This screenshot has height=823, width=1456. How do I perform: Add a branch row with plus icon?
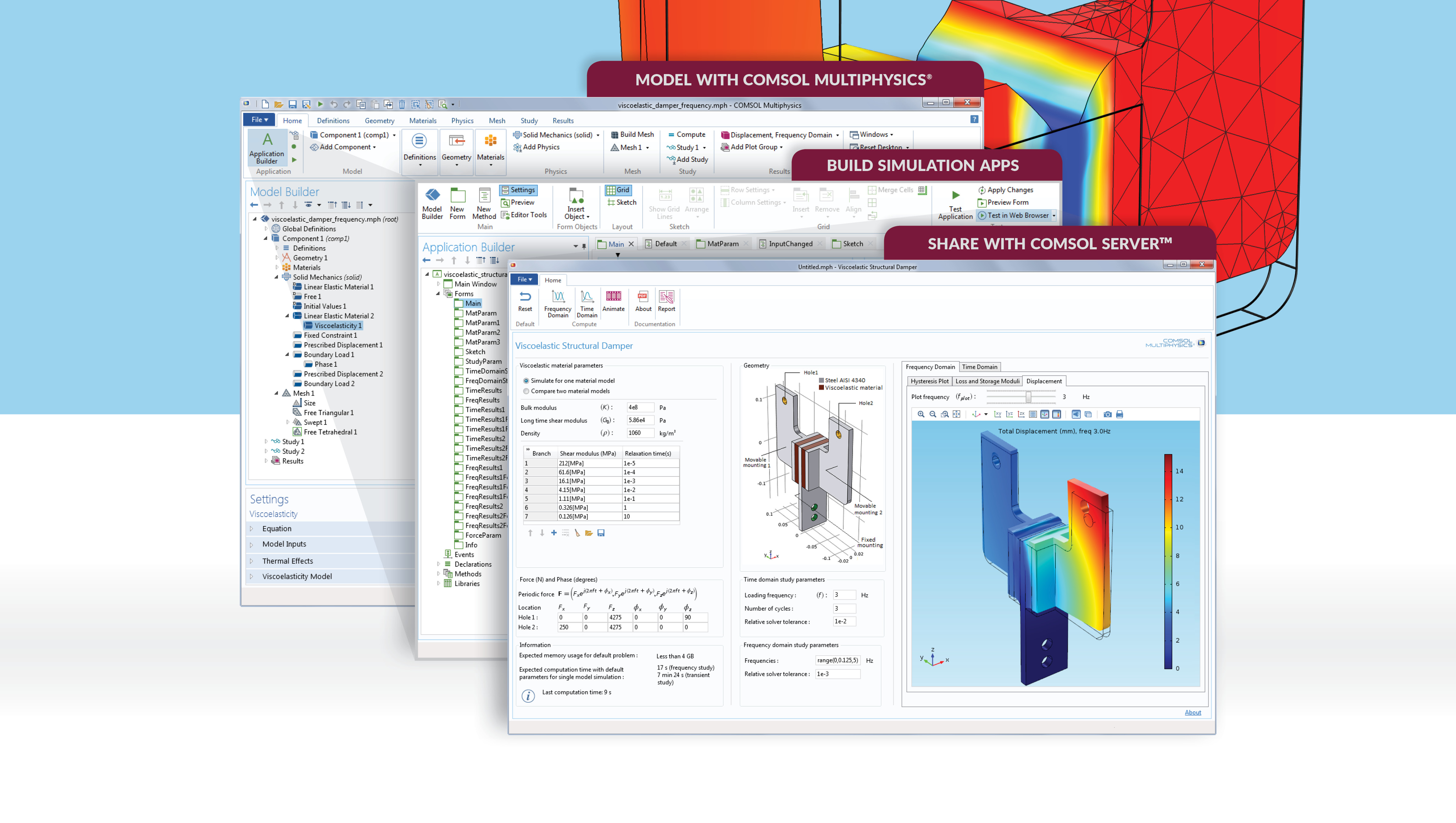pos(553,533)
